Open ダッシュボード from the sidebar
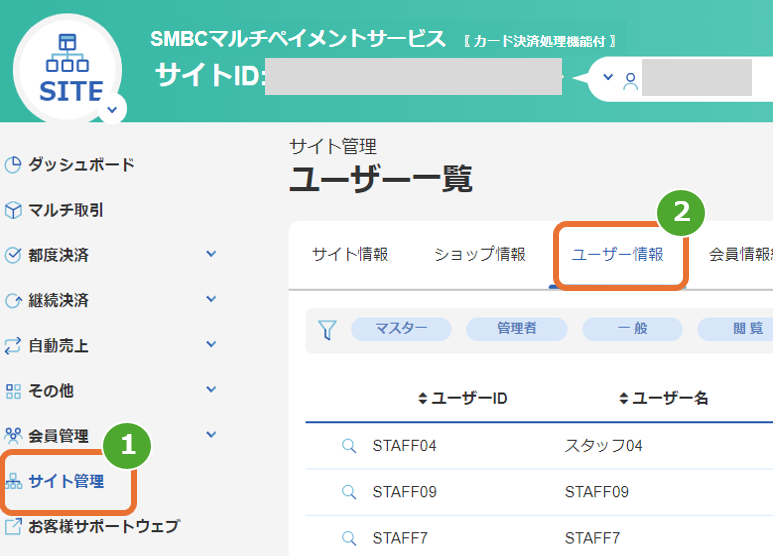Image resolution: width=776 pixels, height=556 pixels. click(80, 165)
